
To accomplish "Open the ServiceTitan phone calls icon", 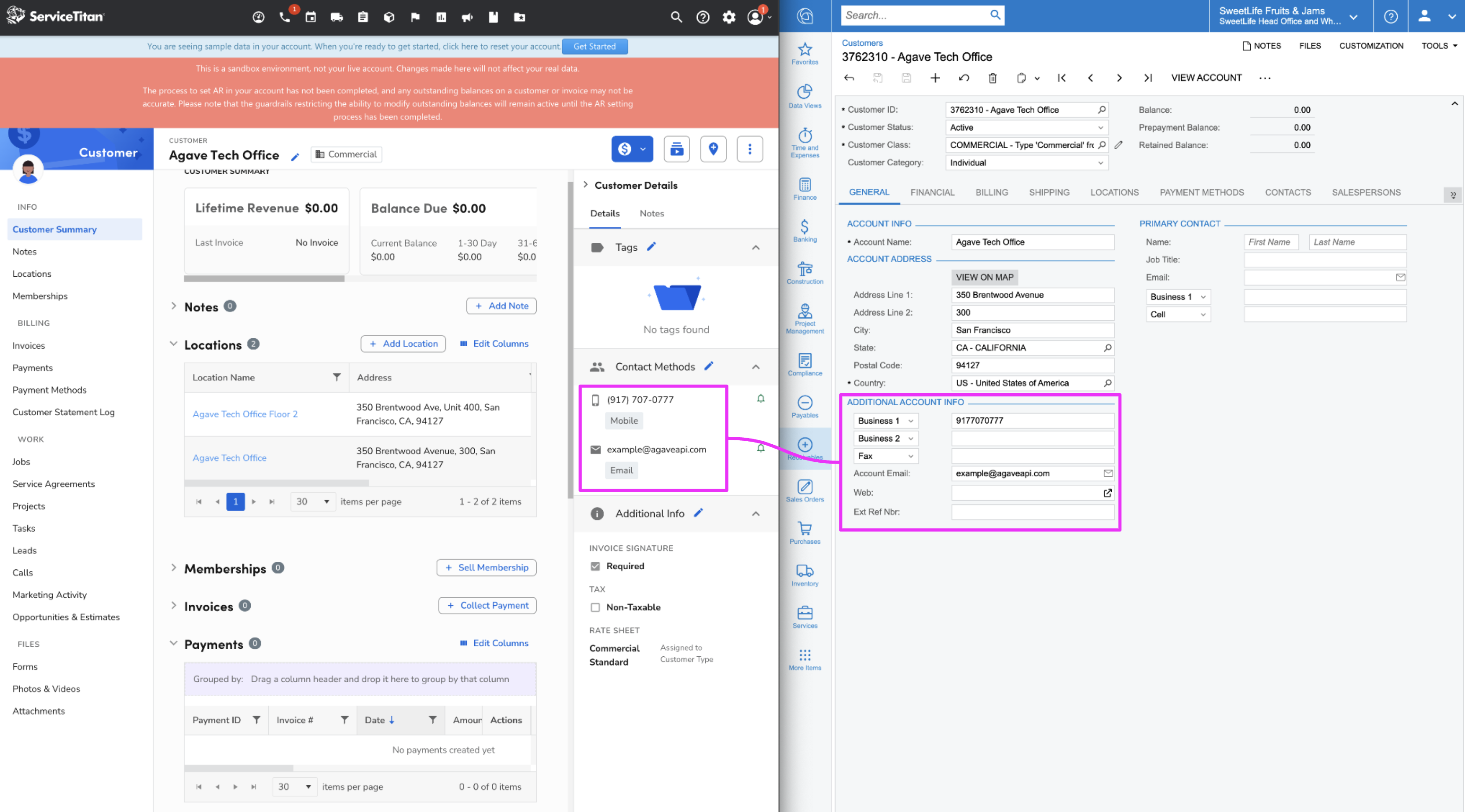I will pos(285,17).
